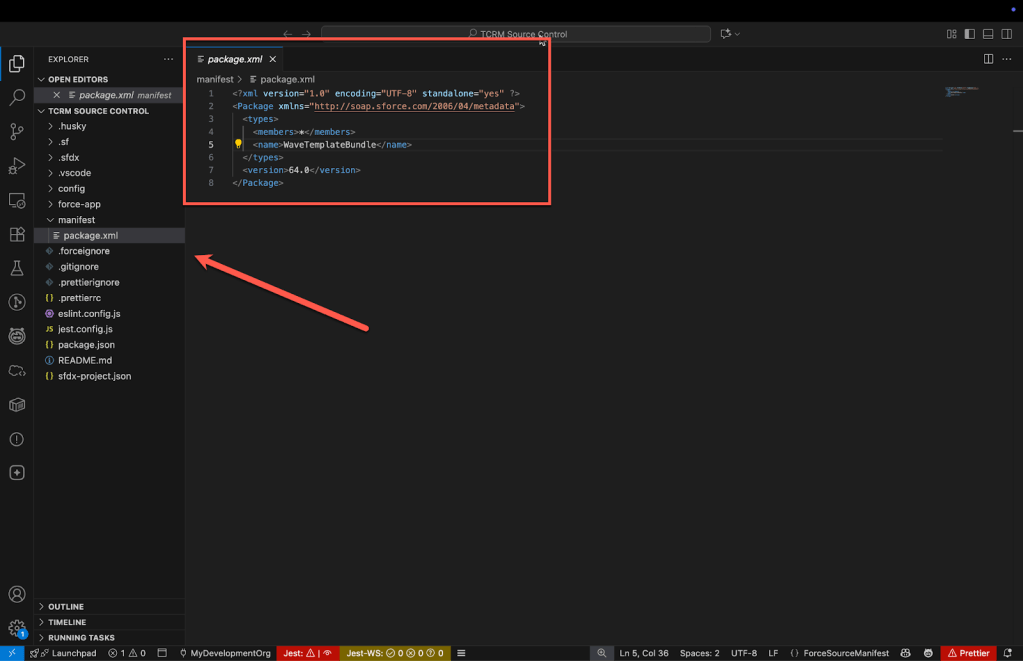This screenshot has width=1023, height=661.
Task: Open the Extensions view icon
Action: tap(16, 235)
